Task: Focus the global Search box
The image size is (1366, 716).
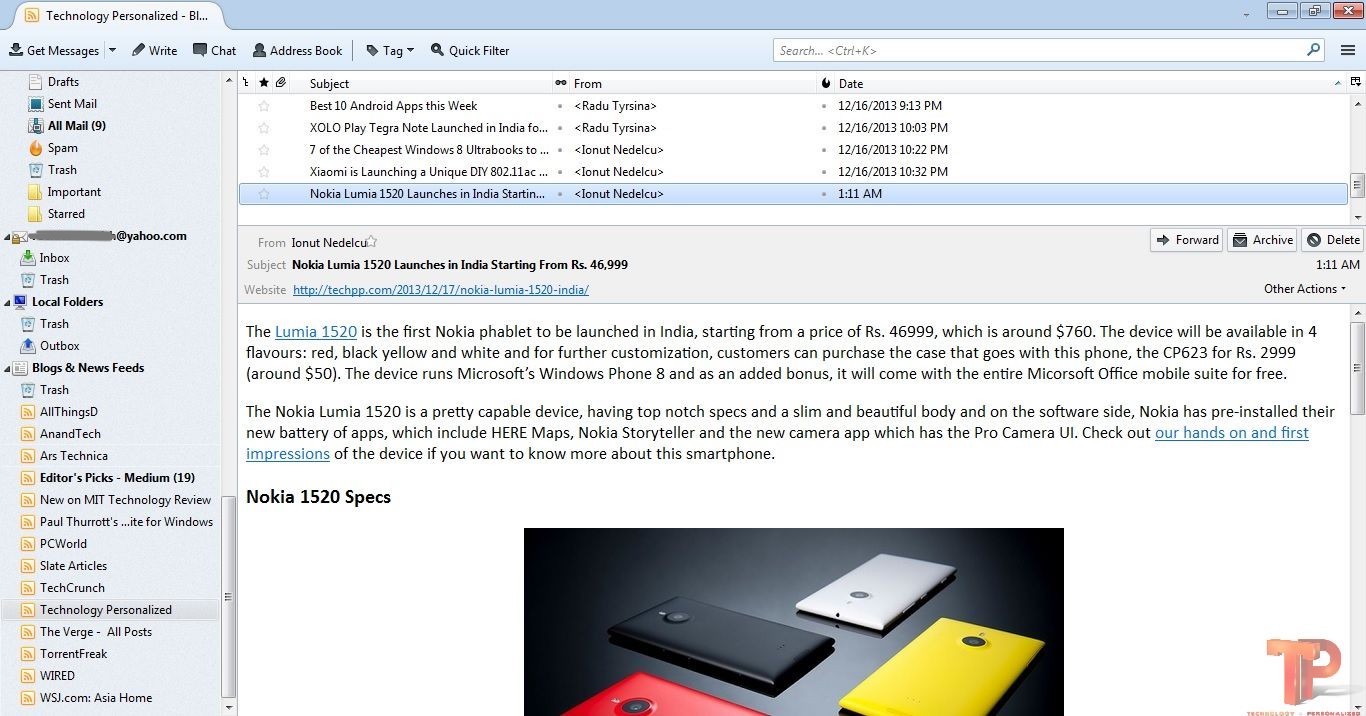Action: [x=1049, y=50]
